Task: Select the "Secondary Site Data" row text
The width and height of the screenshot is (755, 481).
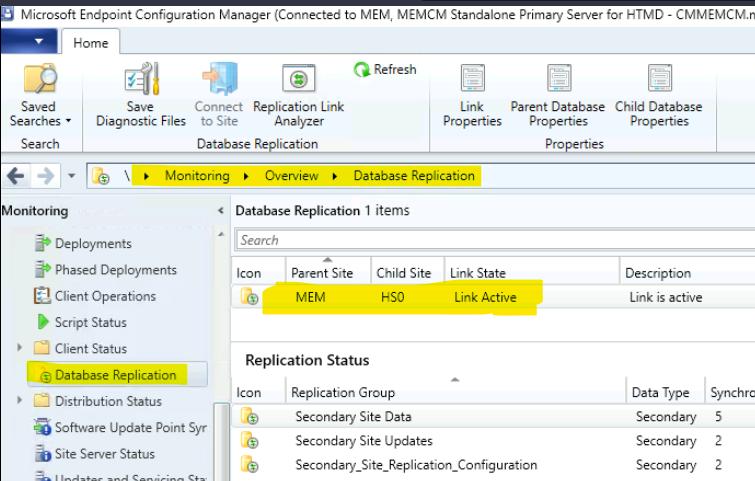Action: tap(353, 416)
